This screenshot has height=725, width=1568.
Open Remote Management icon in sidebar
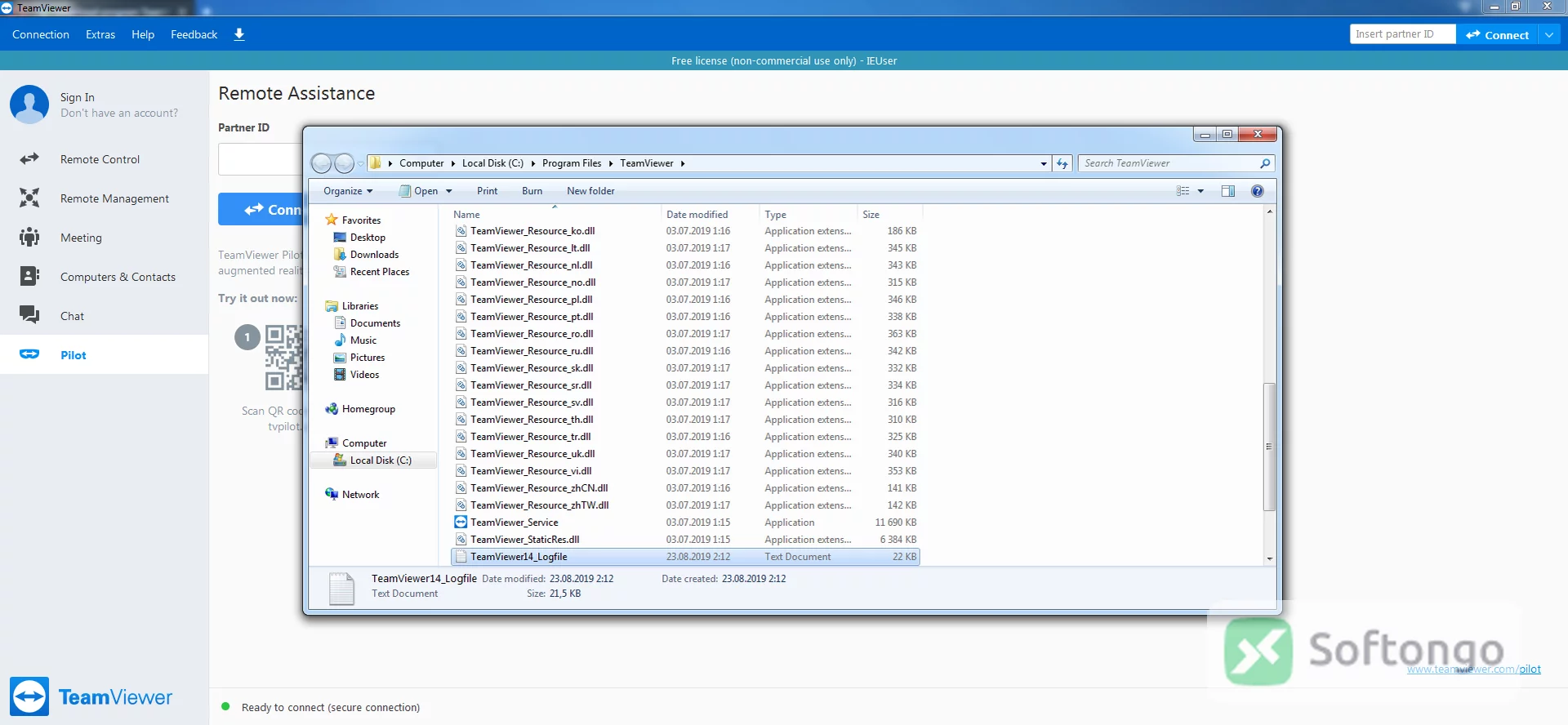tap(29, 198)
